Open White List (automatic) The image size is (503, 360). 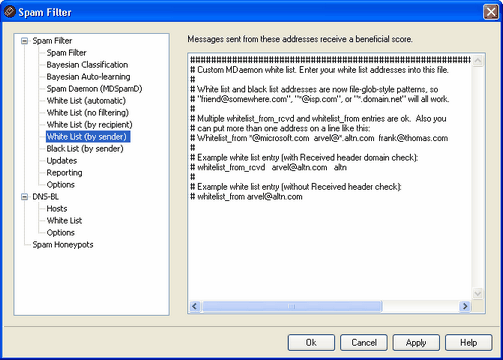[86, 101]
